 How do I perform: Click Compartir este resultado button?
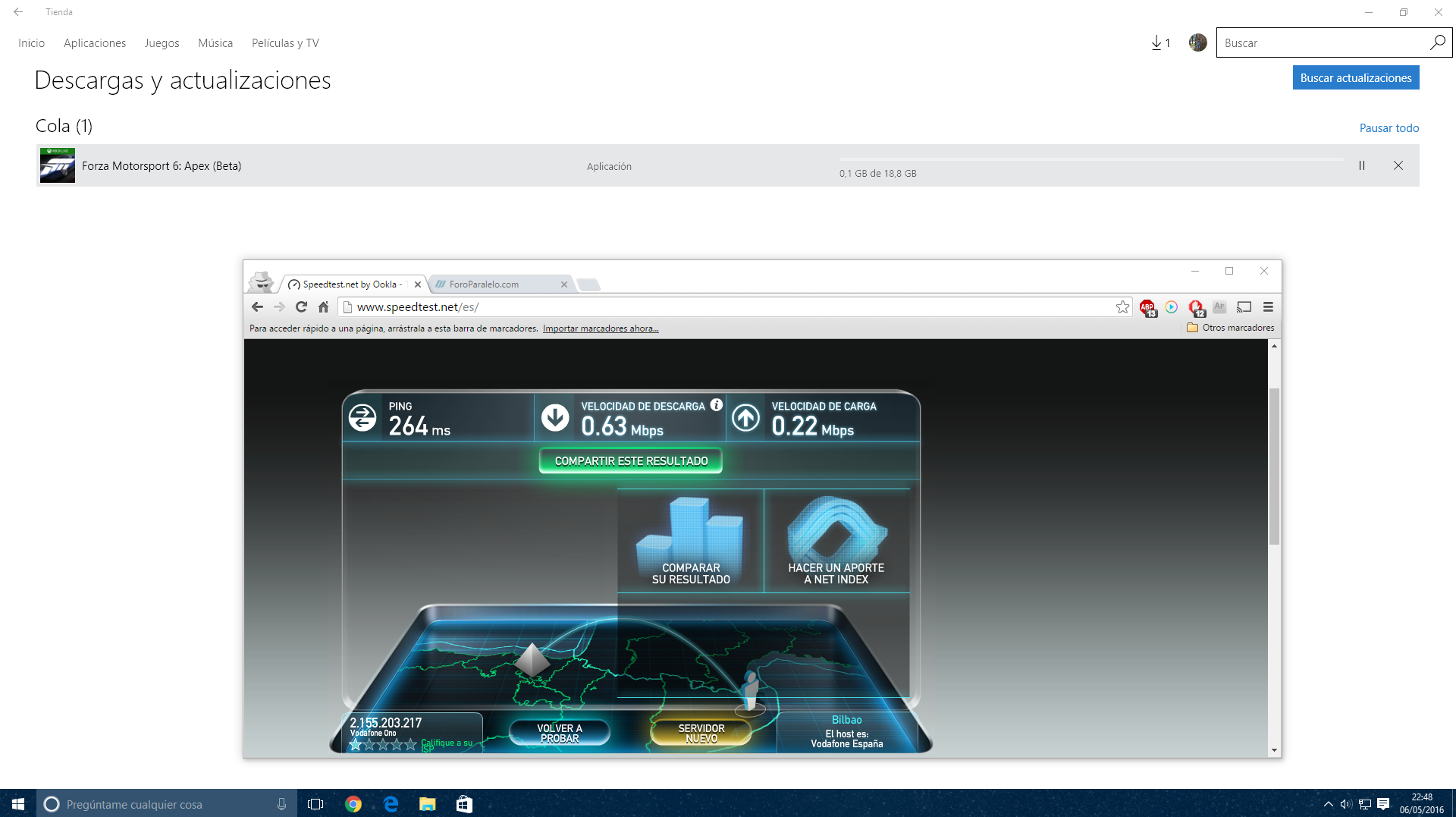[631, 460]
